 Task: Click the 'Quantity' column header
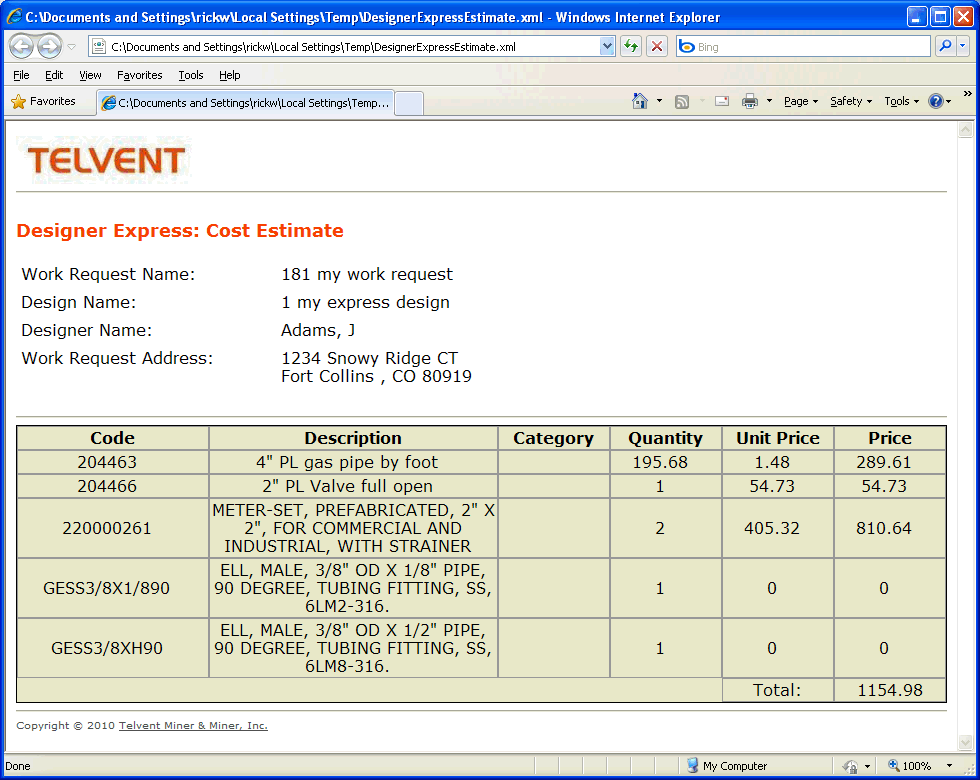666,438
